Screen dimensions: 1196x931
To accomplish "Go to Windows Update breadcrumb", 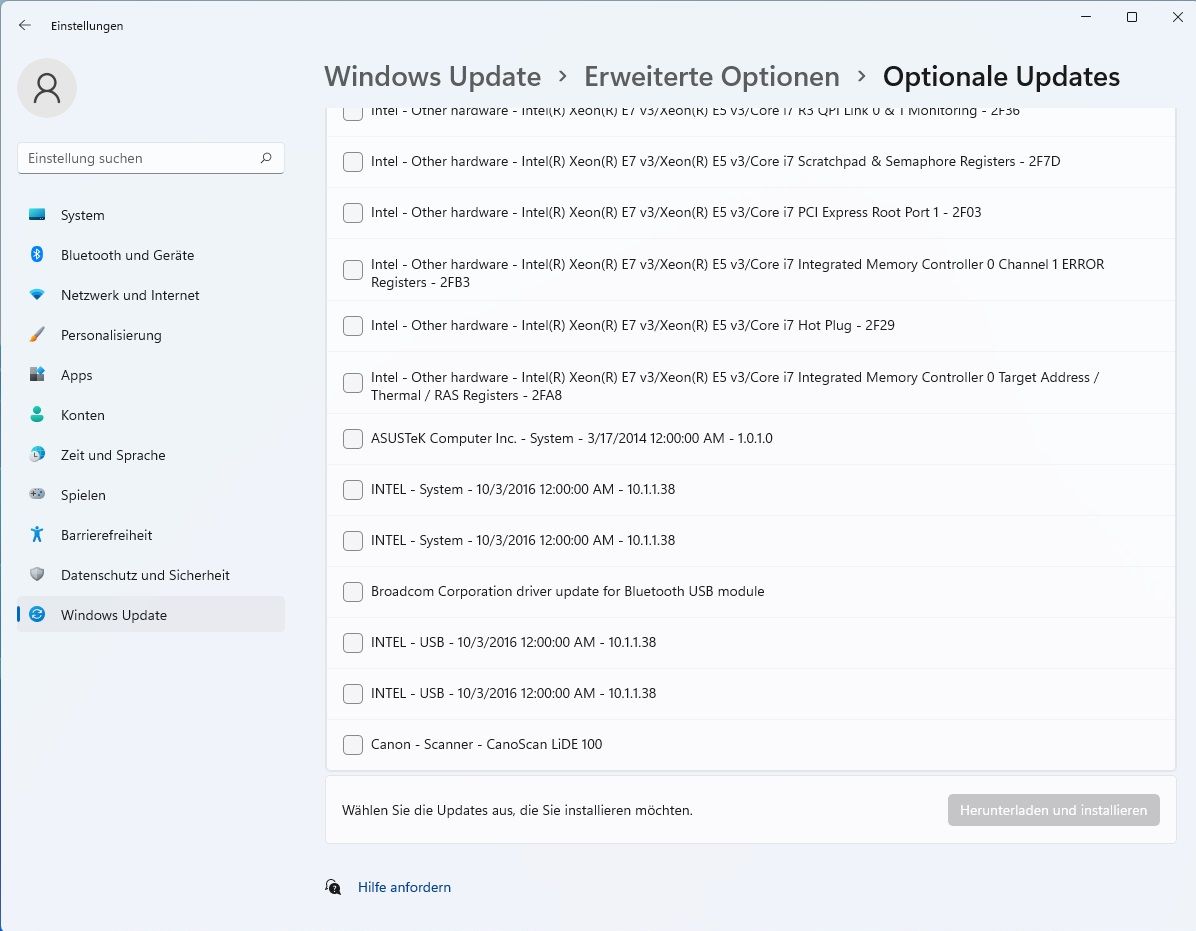I will pyautogui.click(x=432, y=76).
